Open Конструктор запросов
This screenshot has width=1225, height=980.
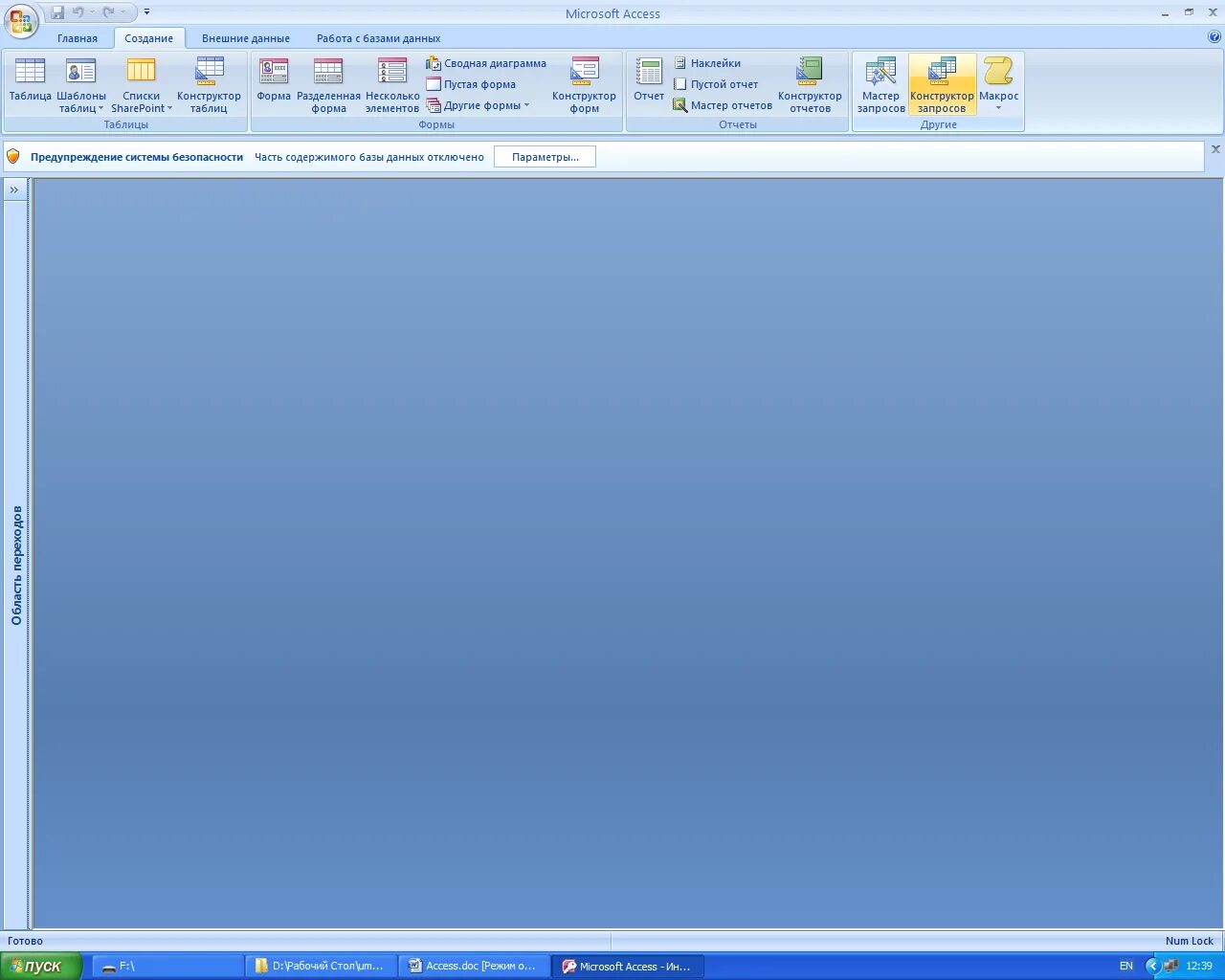942,85
